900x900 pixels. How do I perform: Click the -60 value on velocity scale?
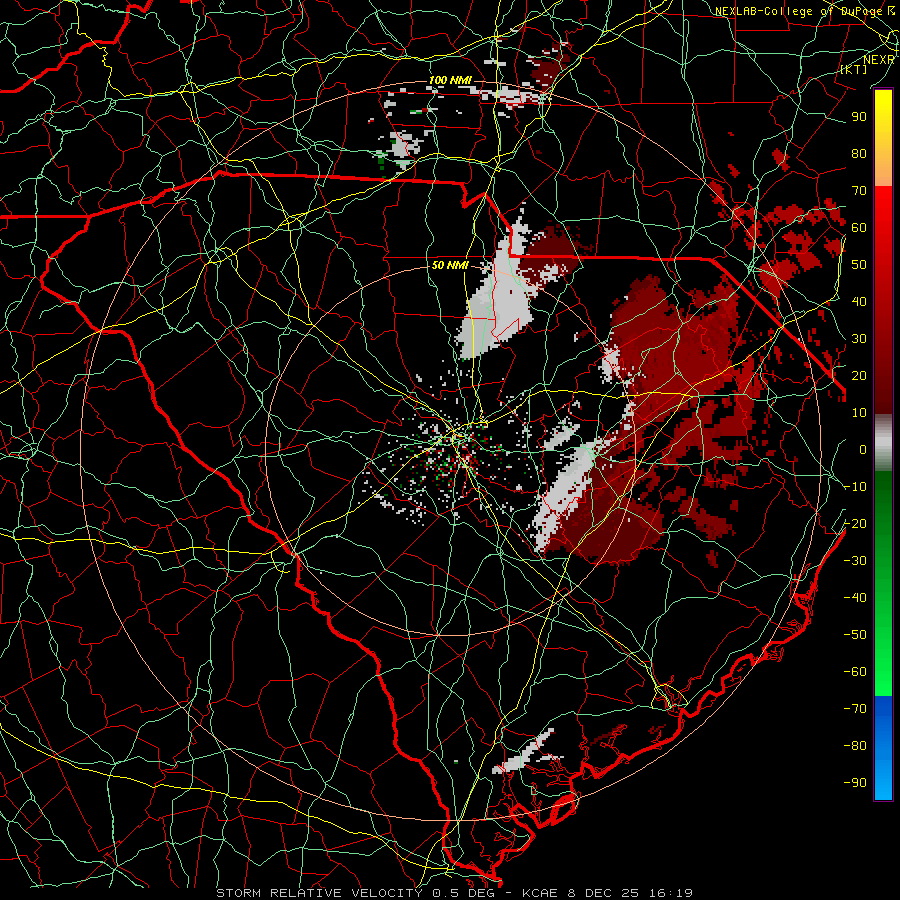point(855,672)
